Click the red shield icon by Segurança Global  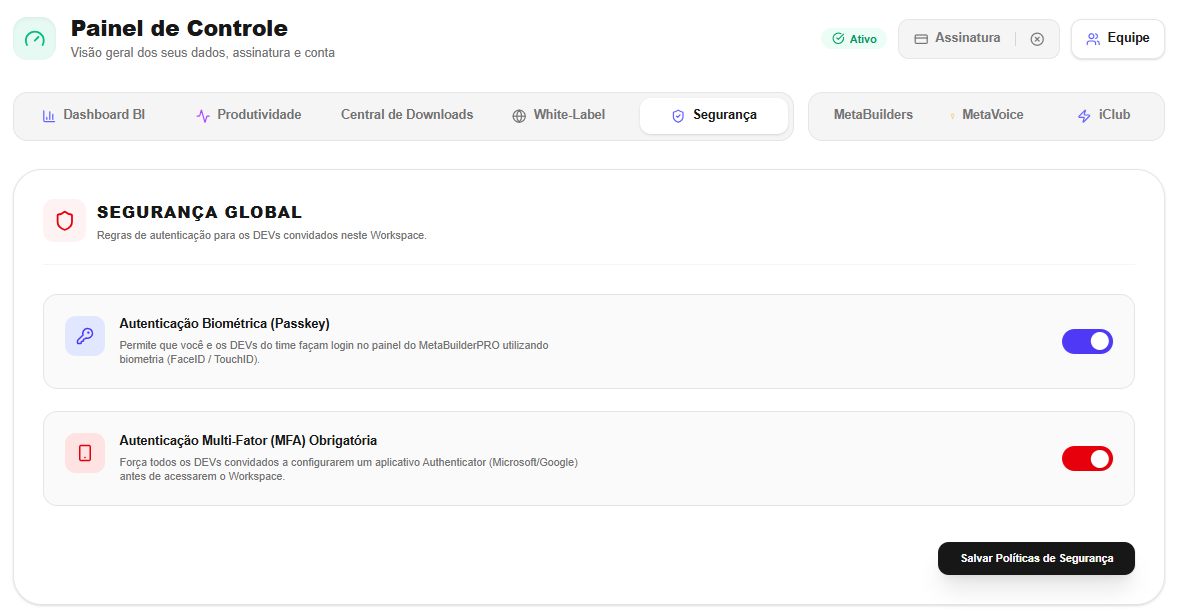pos(65,221)
